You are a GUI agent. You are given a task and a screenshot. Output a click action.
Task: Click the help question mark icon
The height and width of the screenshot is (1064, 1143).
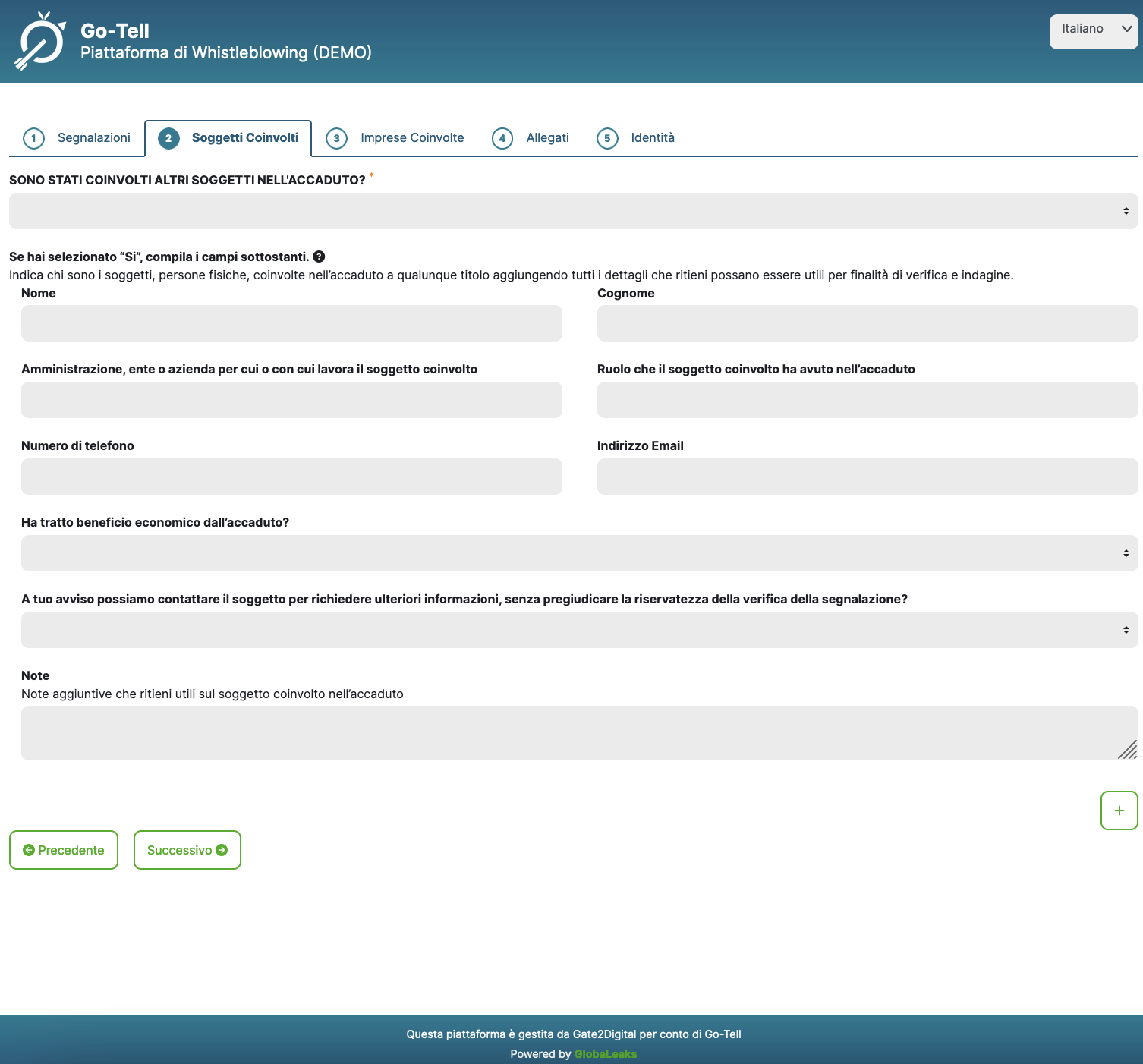[x=320, y=257]
